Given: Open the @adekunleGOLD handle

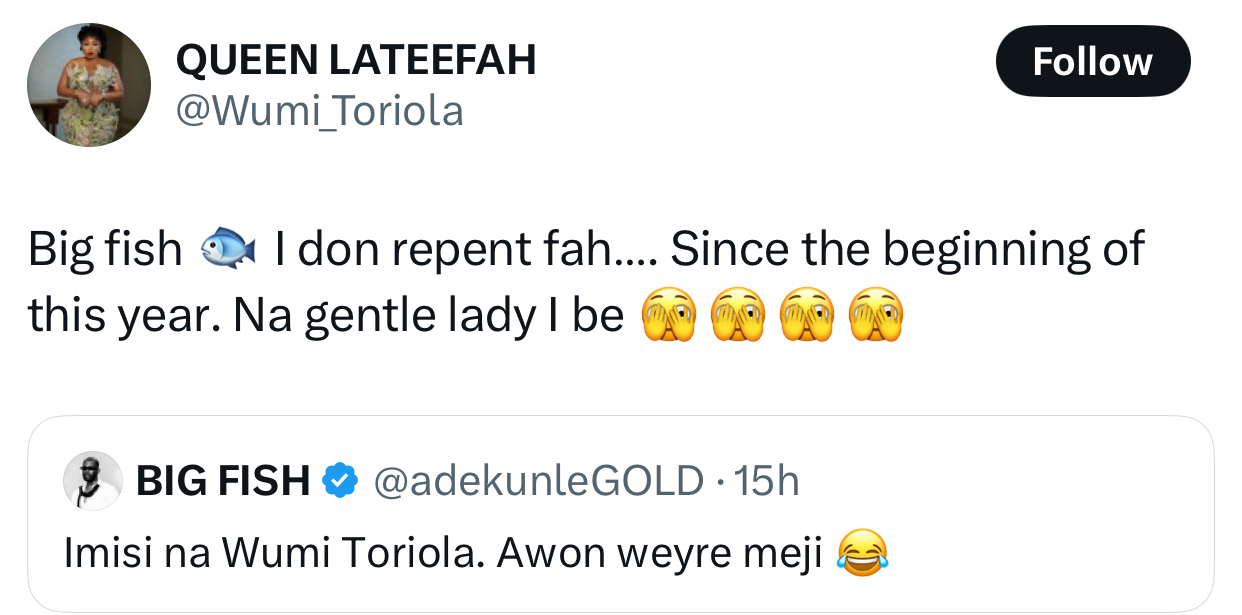Looking at the screenshot, I should (538, 482).
